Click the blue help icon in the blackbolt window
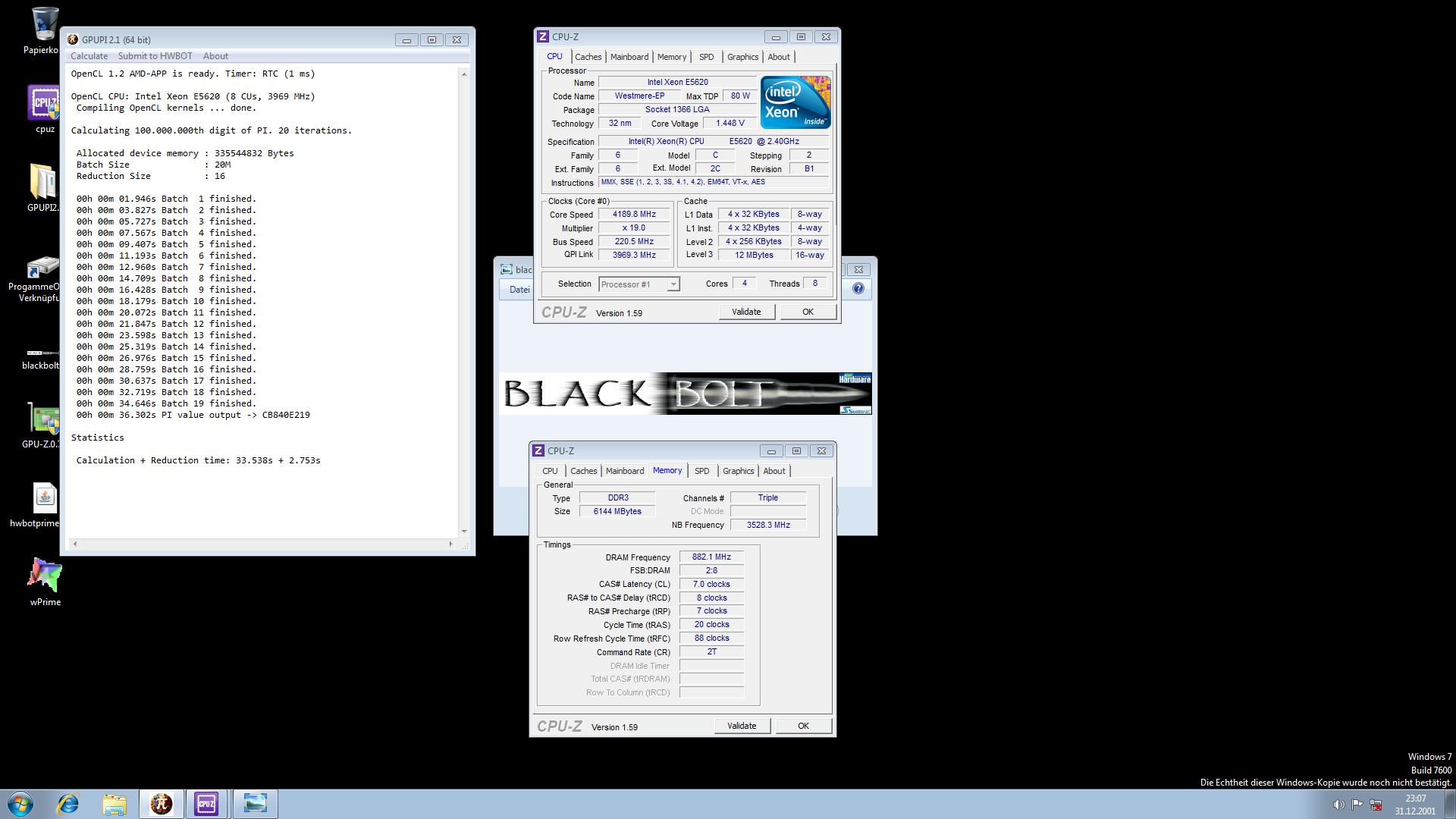Screen dimensions: 1456x819 pyautogui.click(x=858, y=288)
